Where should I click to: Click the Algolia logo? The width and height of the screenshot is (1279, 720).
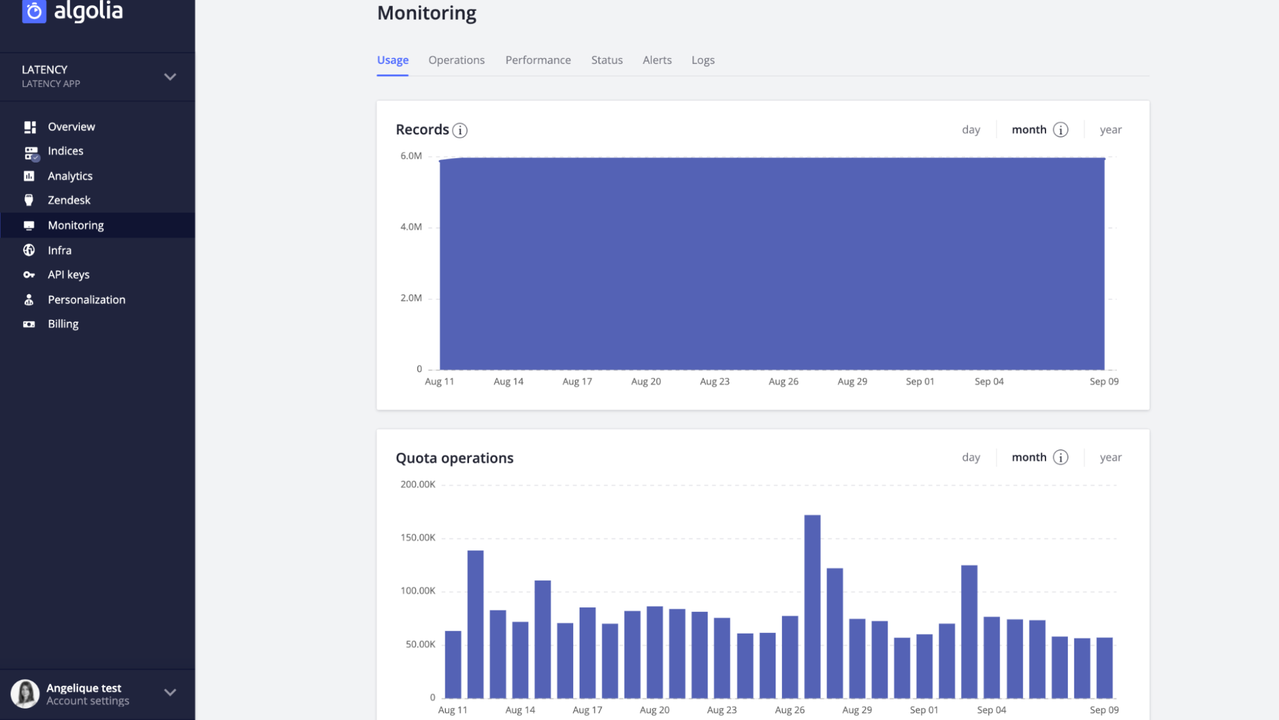pos(72,11)
